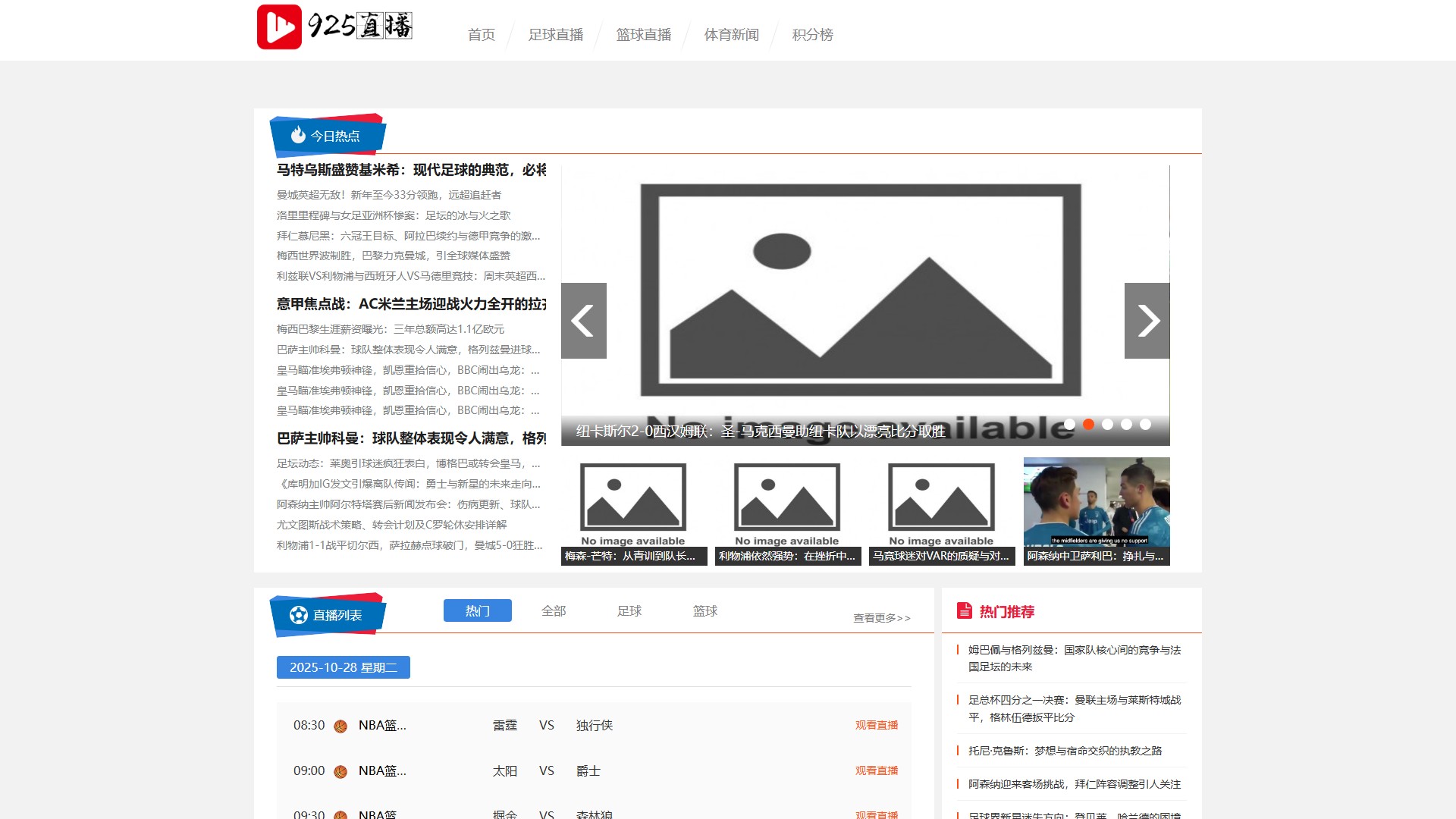The height and width of the screenshot is (819, 1456).
Task: Expand list via 查看更多>> link
Action: click(x=881, y=618)
